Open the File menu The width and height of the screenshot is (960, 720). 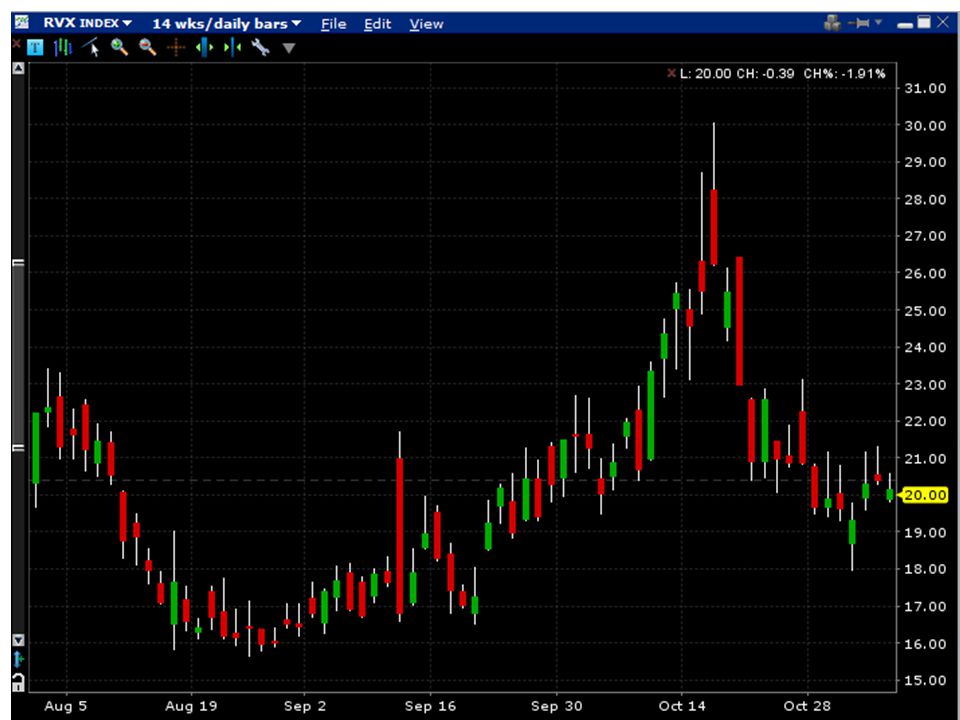coord(334,24)
